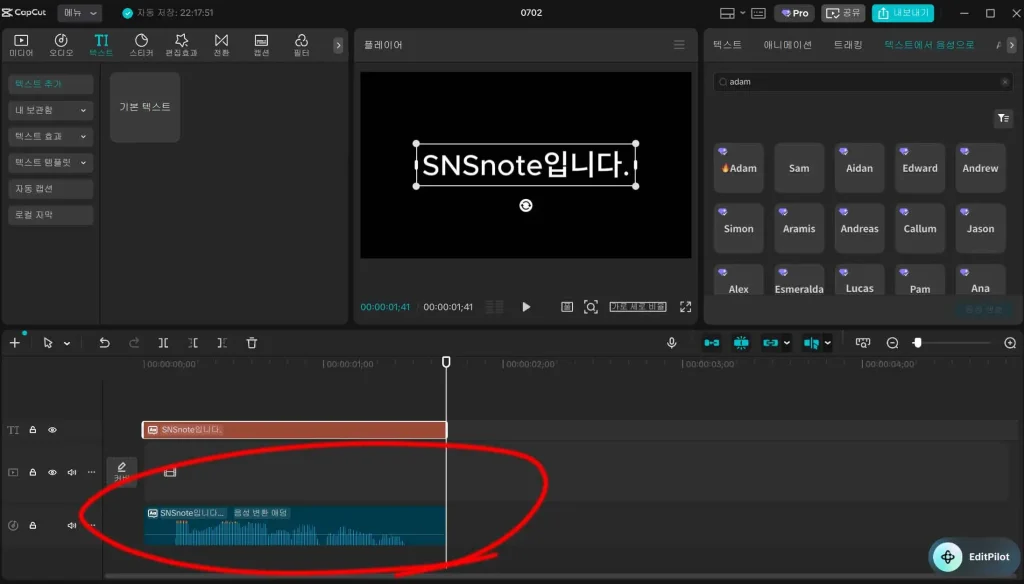Click the split clip tool
The width and height of the screenshot is (1024, 584).
point(163,343)
